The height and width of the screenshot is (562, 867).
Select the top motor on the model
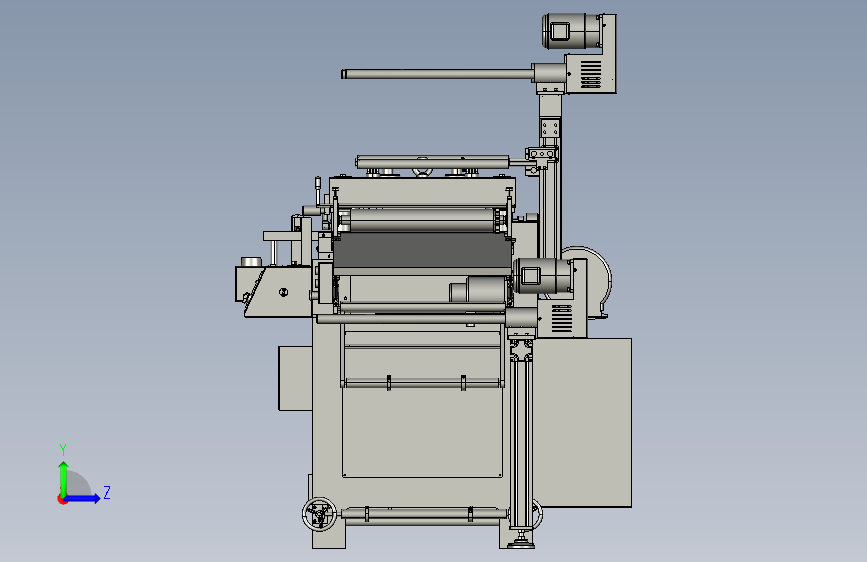tap(572, 32)
